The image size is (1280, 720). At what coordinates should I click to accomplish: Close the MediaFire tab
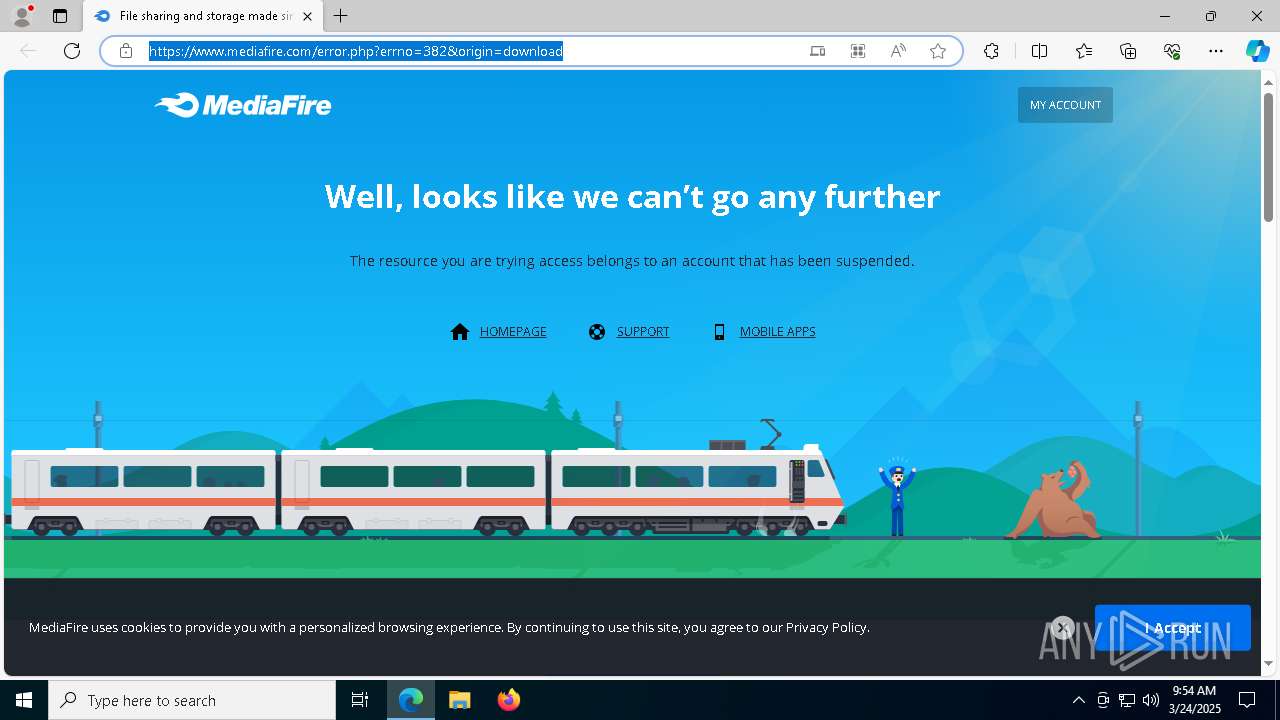pos(307,16)
